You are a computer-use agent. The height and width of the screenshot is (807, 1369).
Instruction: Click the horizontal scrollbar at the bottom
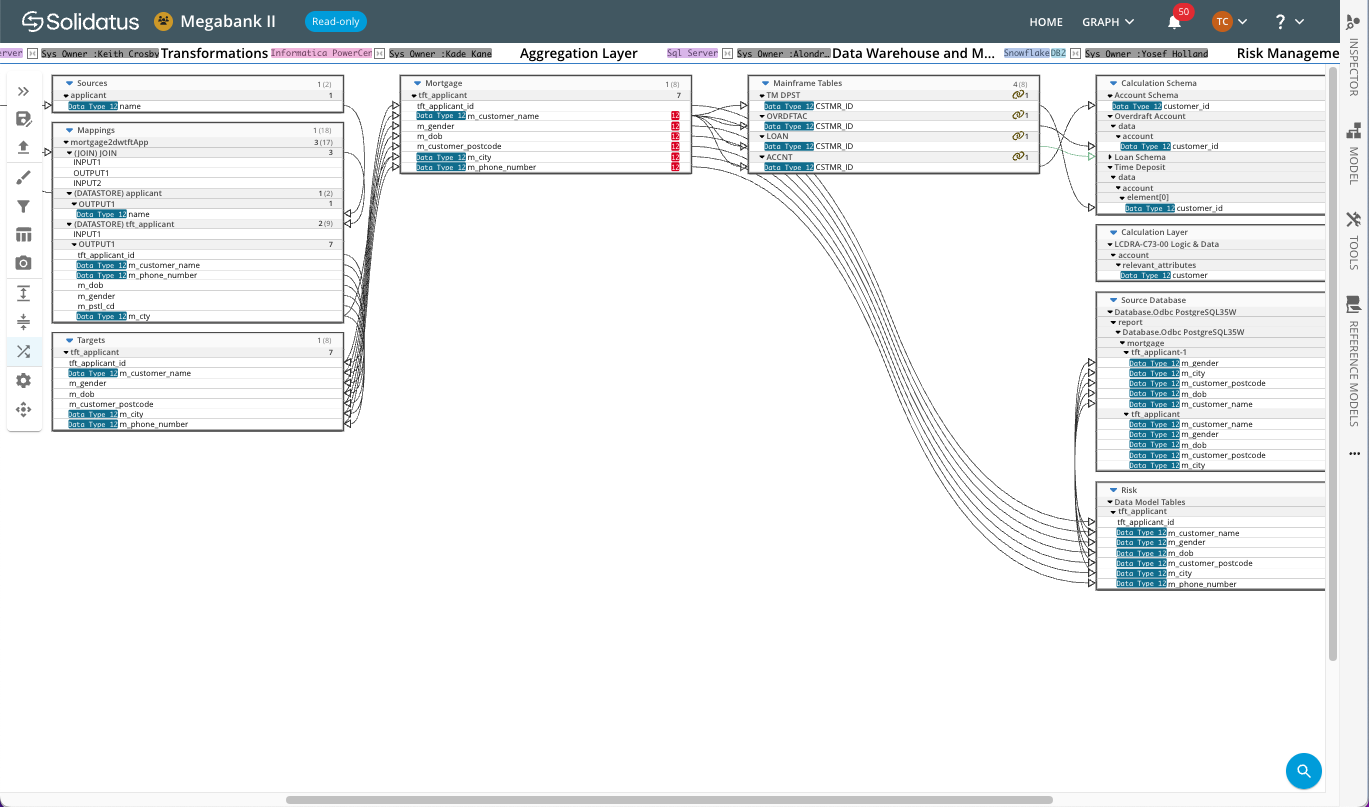(x=669, y=800)
